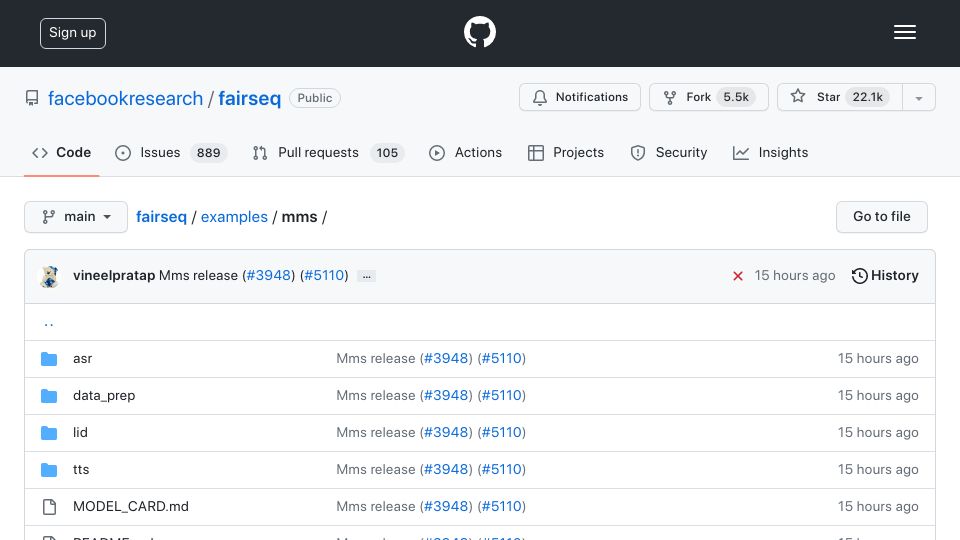Fork the repository with Fork button

tap(708, 97)
